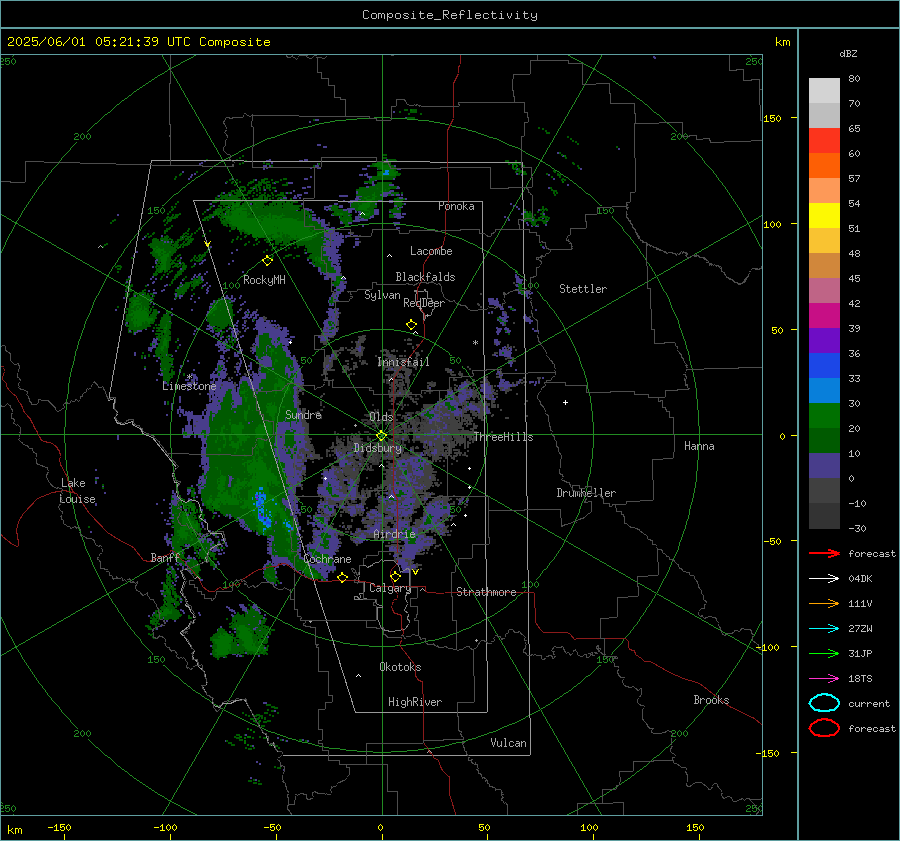Pick the dark orange 57–60 dBZ swatch
900x841 pixels.
(824, 165)
